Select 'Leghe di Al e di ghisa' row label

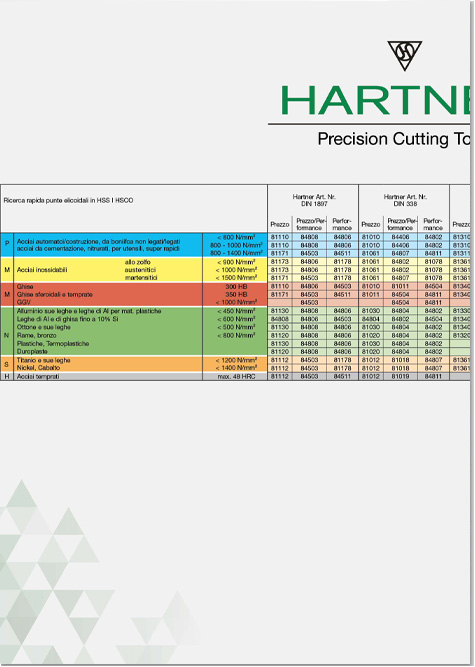tap(67, 319)
